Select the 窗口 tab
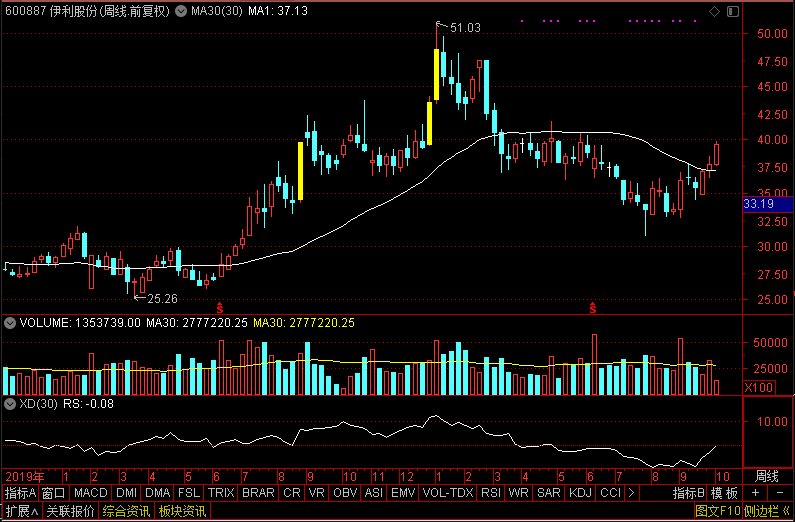Screen dimensions: 795x522 pos(54,493)
